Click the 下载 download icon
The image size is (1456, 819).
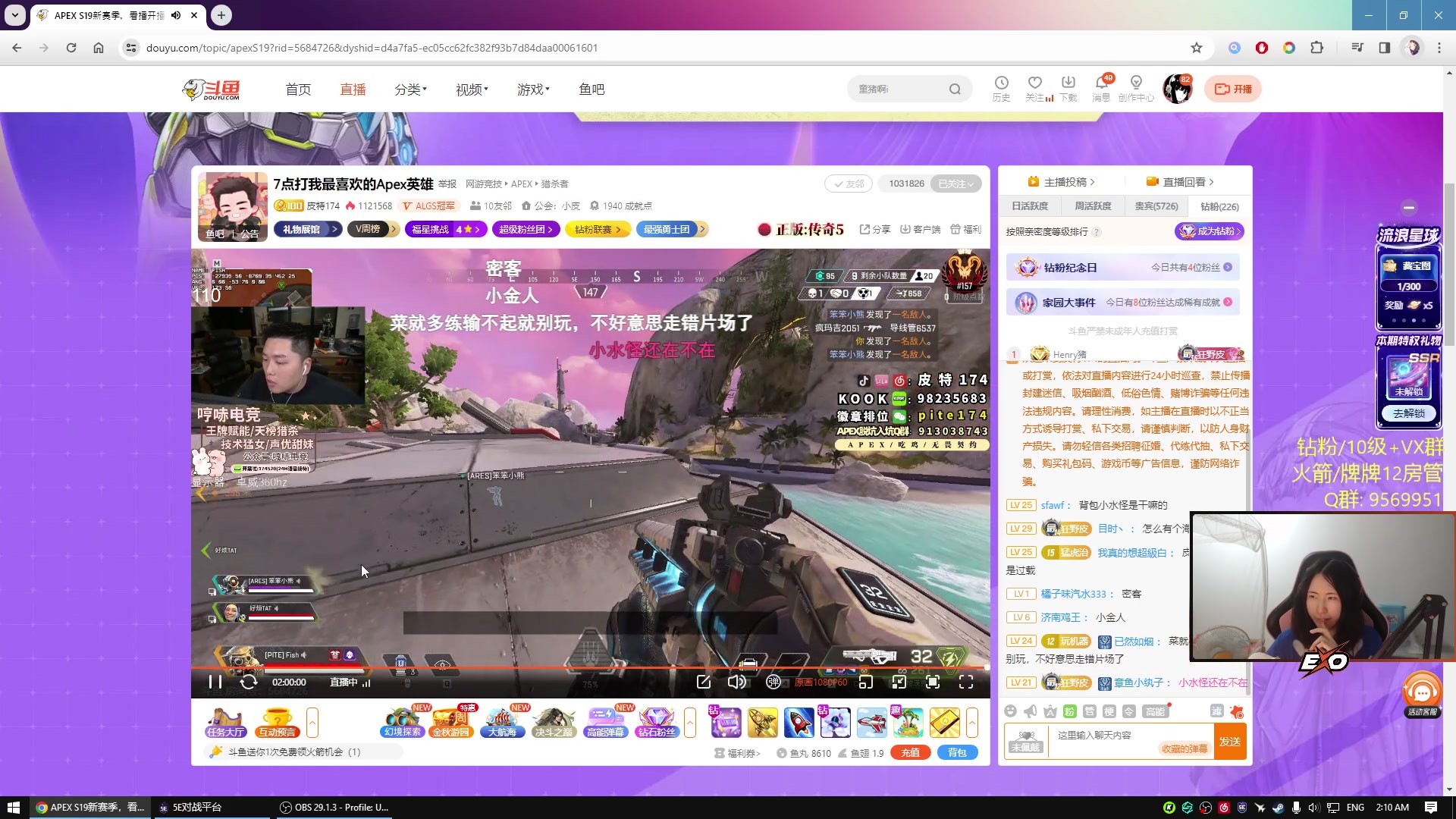(1068, 88)
